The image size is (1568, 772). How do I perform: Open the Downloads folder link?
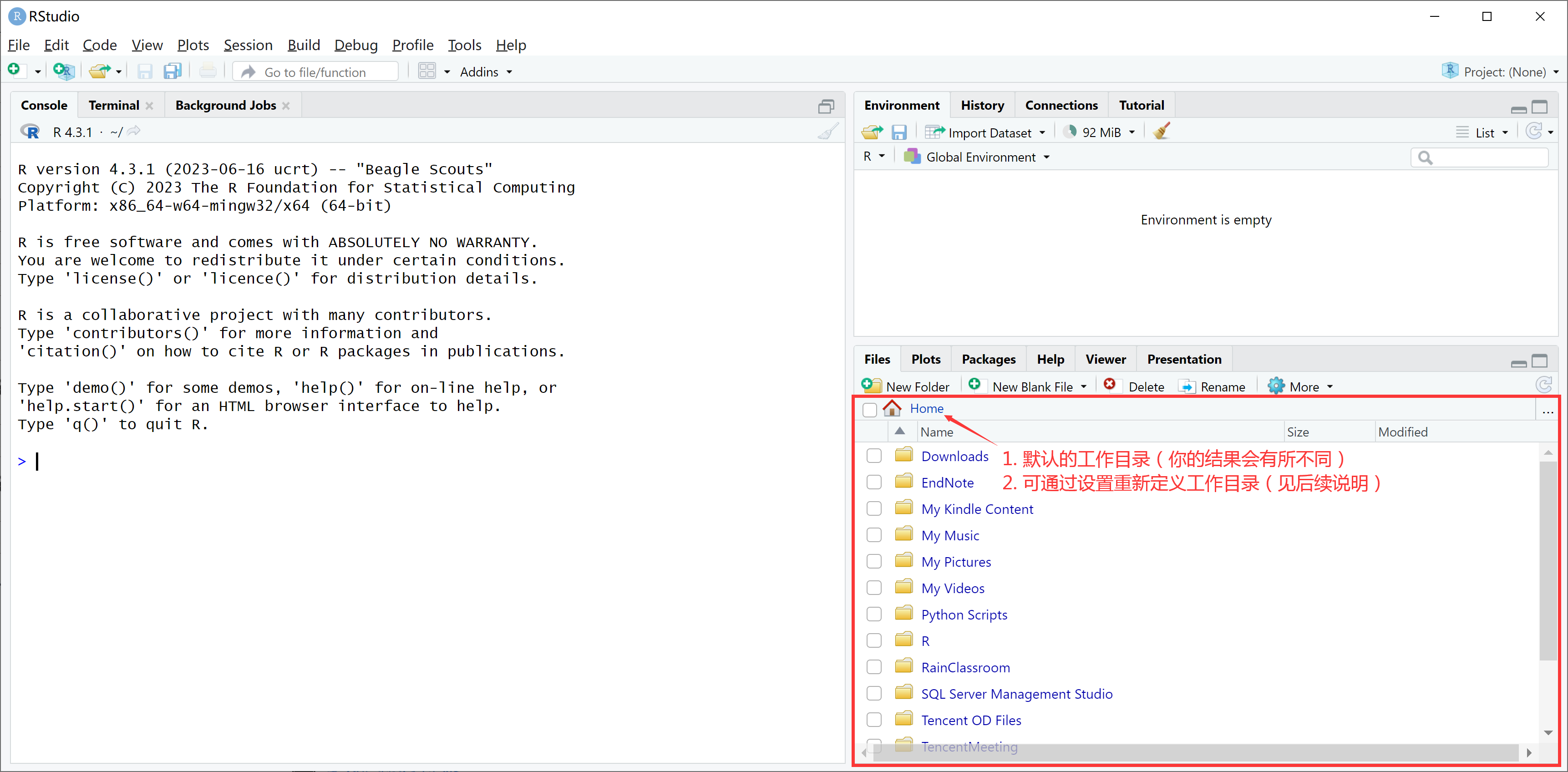[954, 456]
